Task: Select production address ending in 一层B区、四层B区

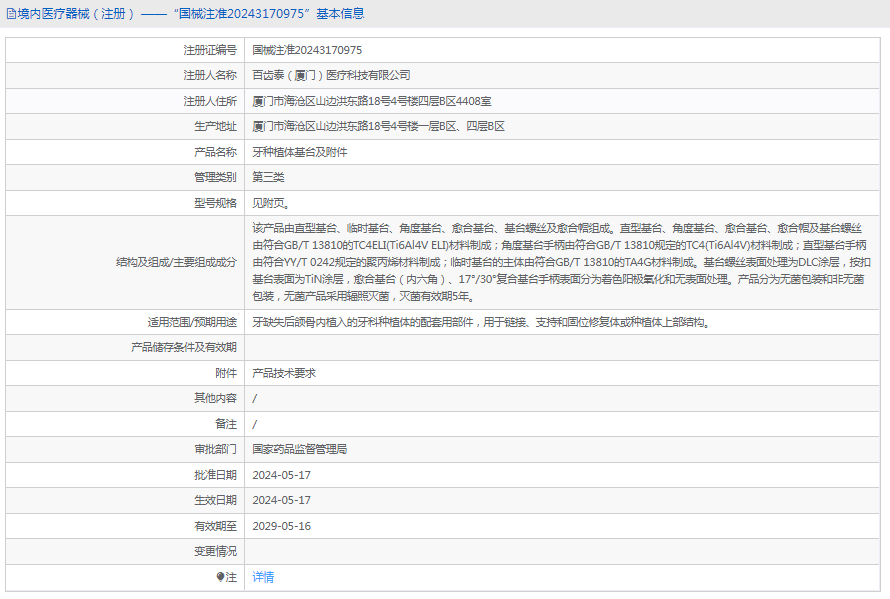Action: point(378,126)
